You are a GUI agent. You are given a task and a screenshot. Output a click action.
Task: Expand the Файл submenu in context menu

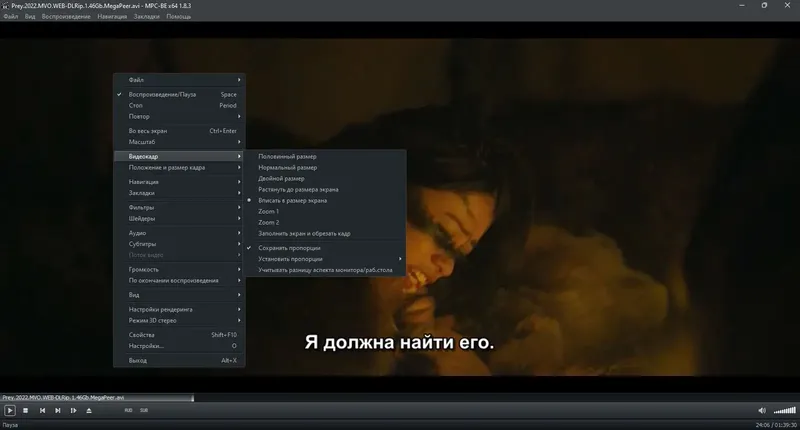[x=179, y=80]
